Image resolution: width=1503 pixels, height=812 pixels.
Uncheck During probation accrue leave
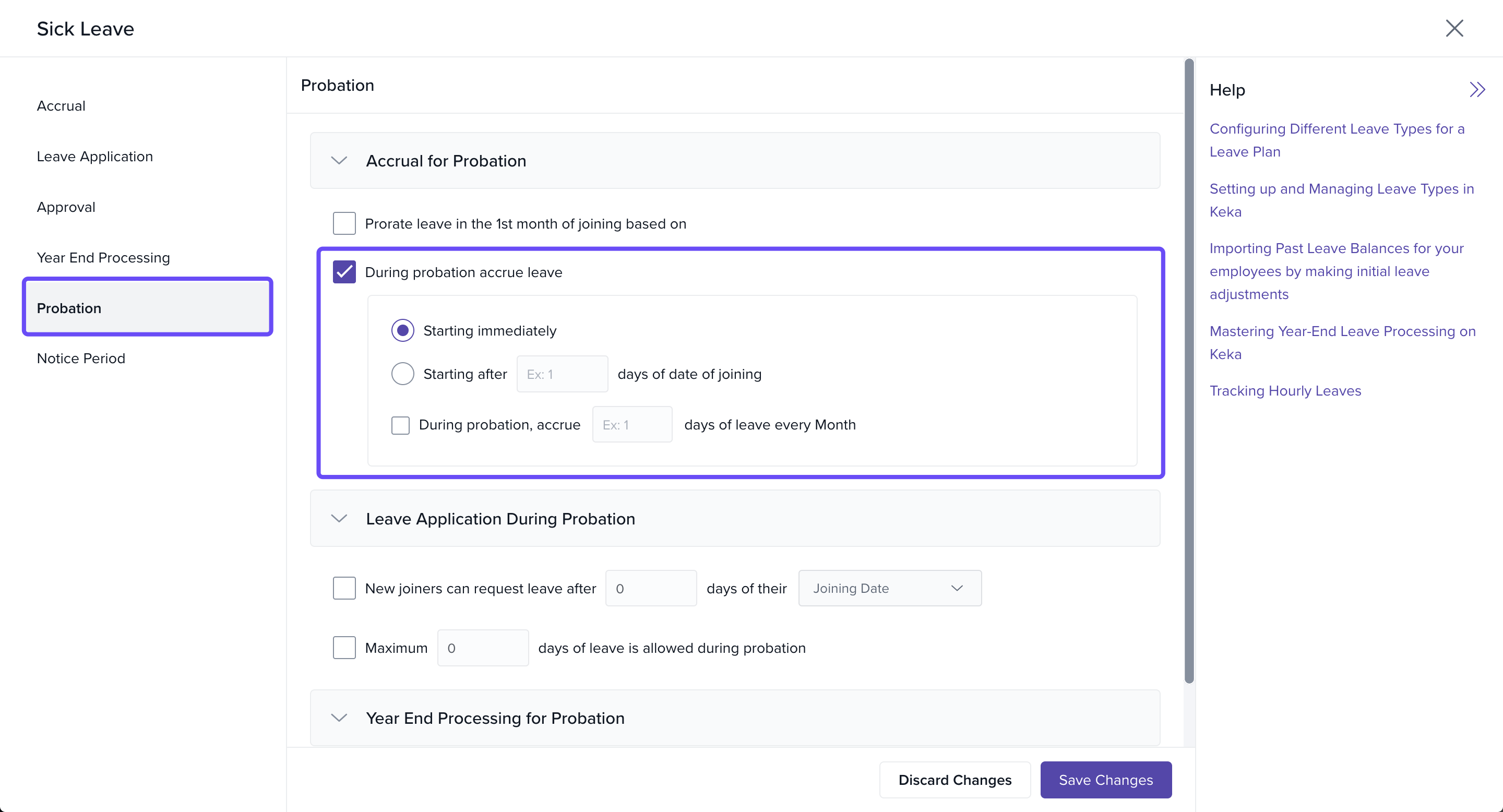coord(344,272)
